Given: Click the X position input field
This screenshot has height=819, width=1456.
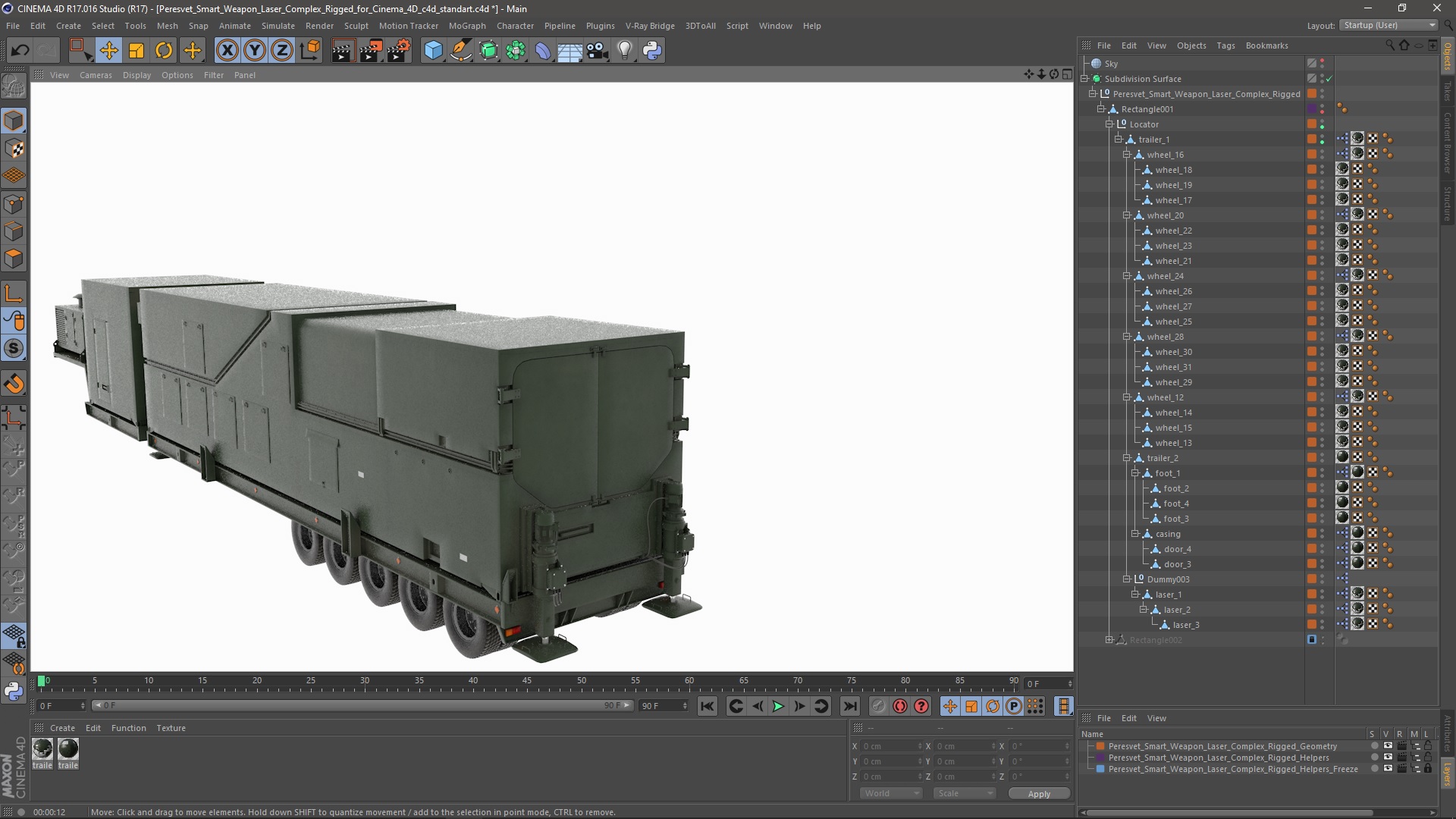Looking at the screenshot, I should coord(892,746).
